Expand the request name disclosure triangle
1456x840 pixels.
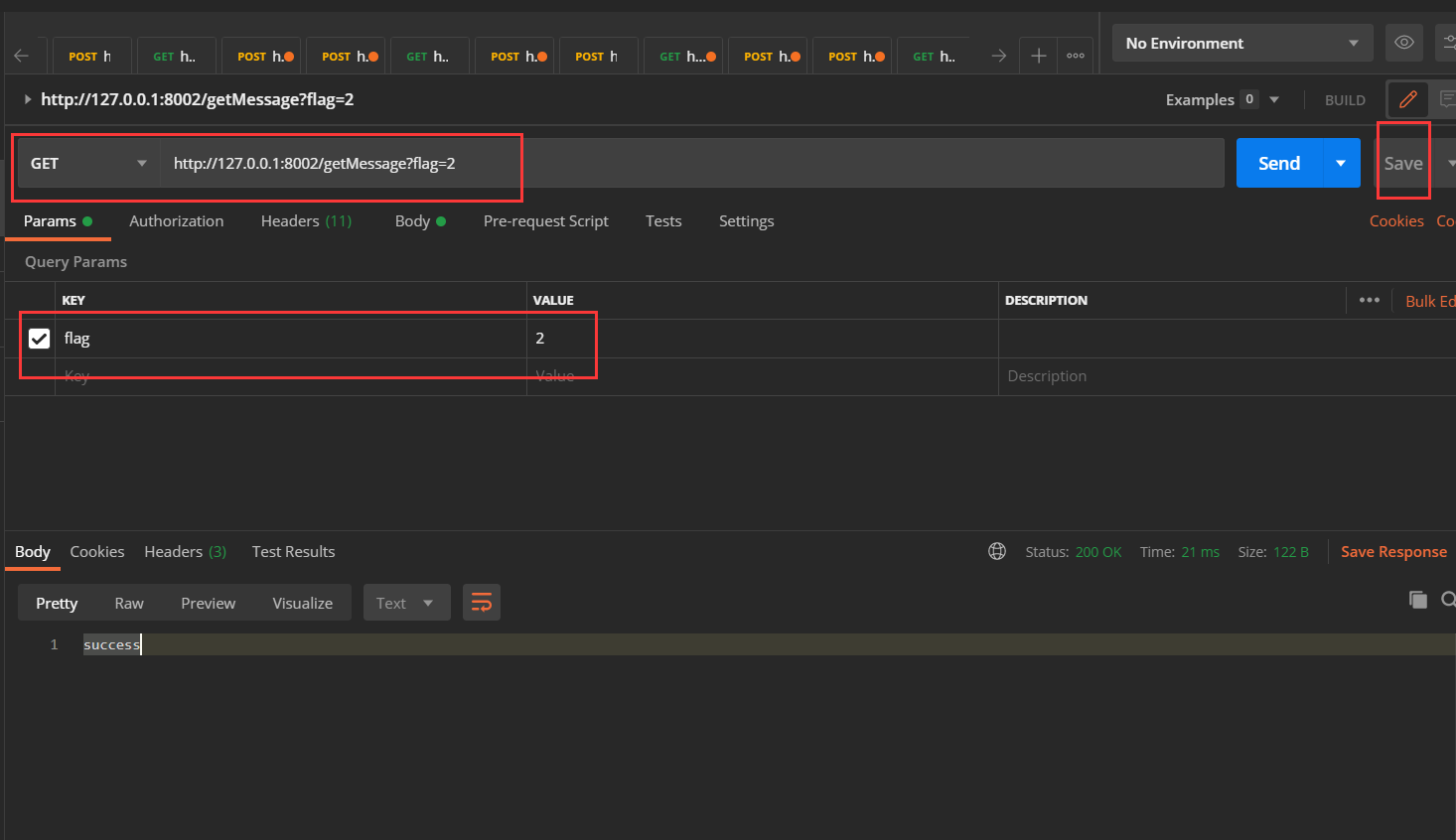coord(27,99)
